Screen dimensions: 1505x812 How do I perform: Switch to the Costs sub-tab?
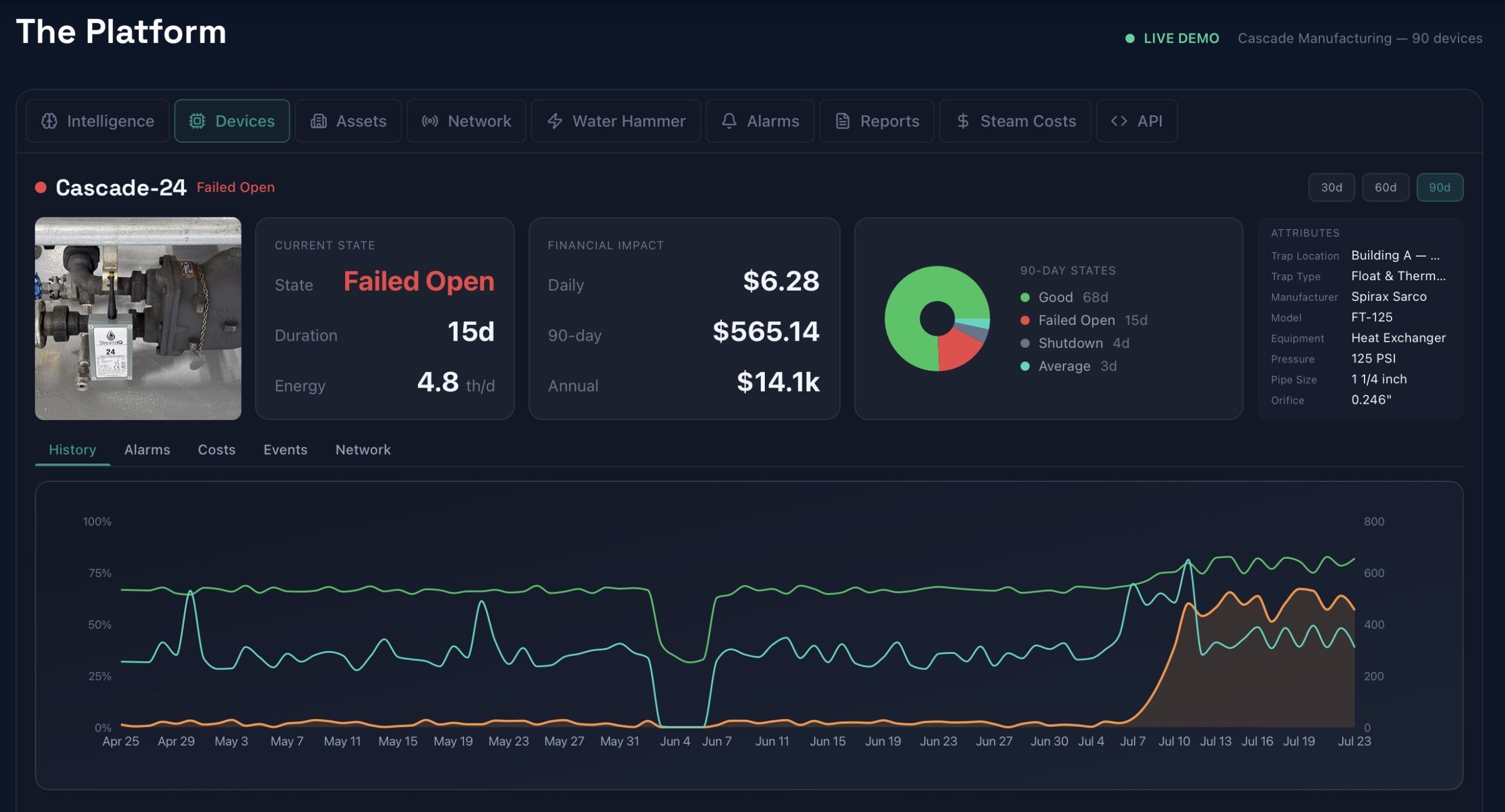tap(216, 449)
